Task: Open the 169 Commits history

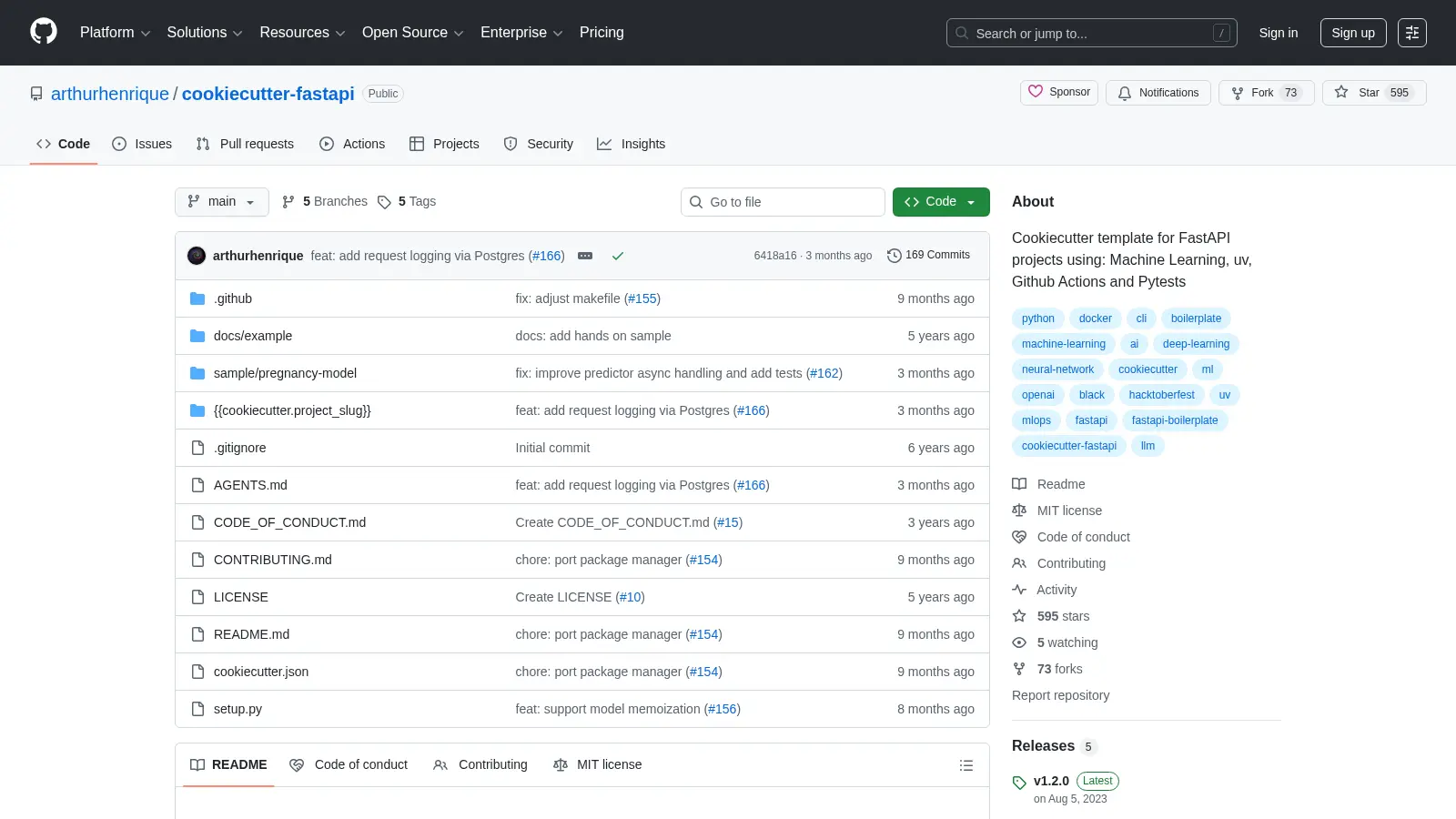Action: (x=928, y=255)
